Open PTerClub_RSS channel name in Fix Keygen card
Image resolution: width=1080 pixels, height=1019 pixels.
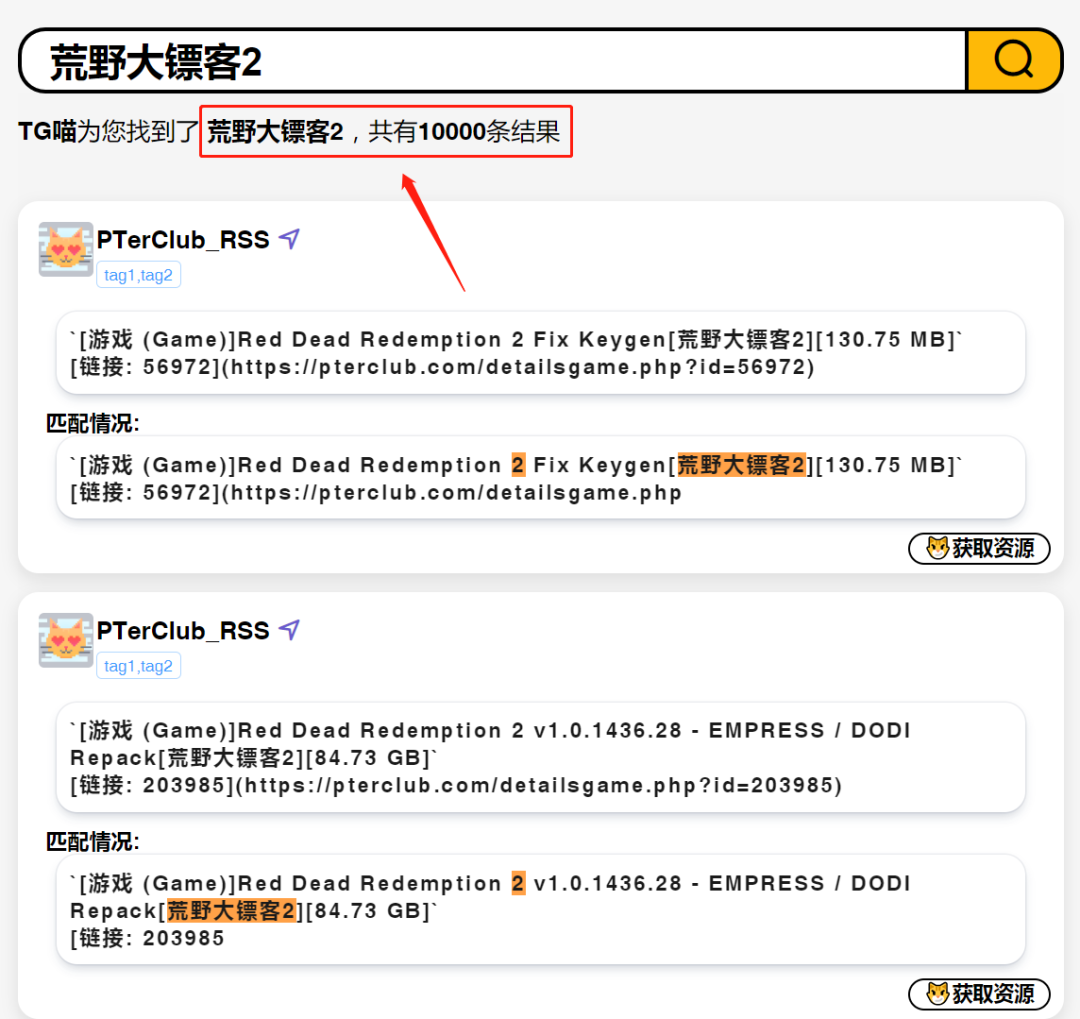pyautogui.click(x=183, y=240)
